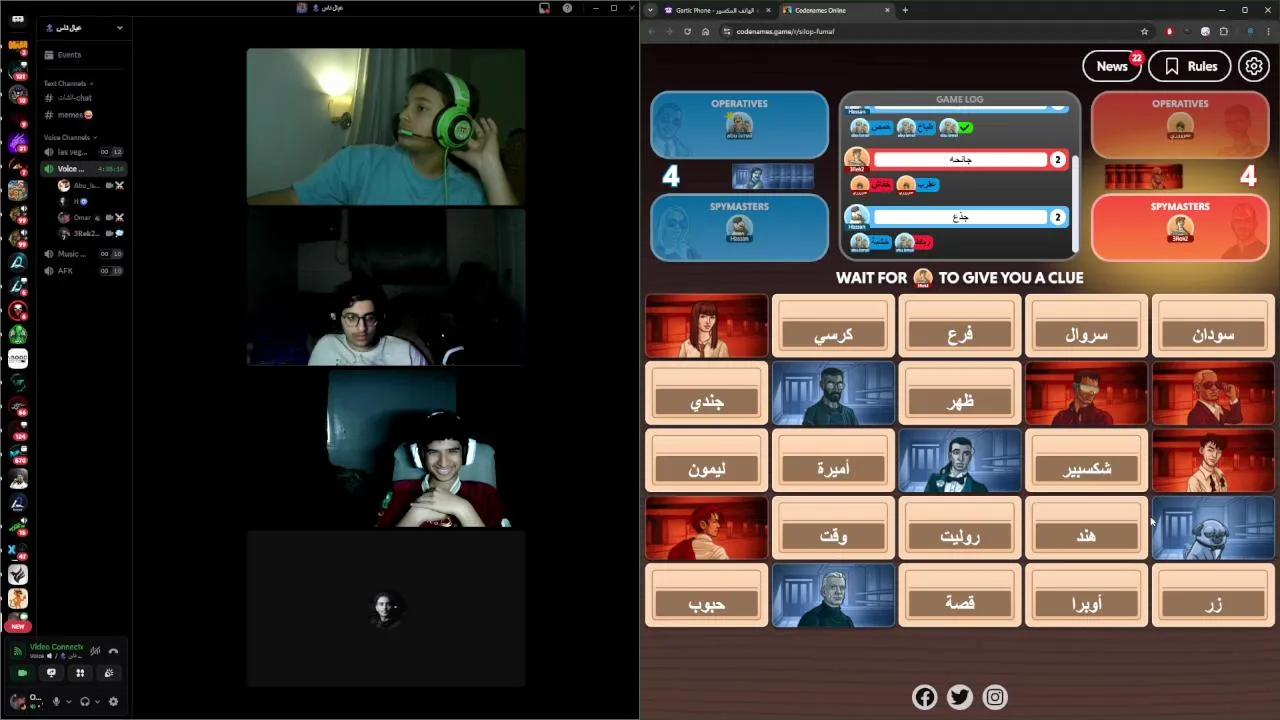
Task: Start Discord screen share
Action: coord(52,673)
